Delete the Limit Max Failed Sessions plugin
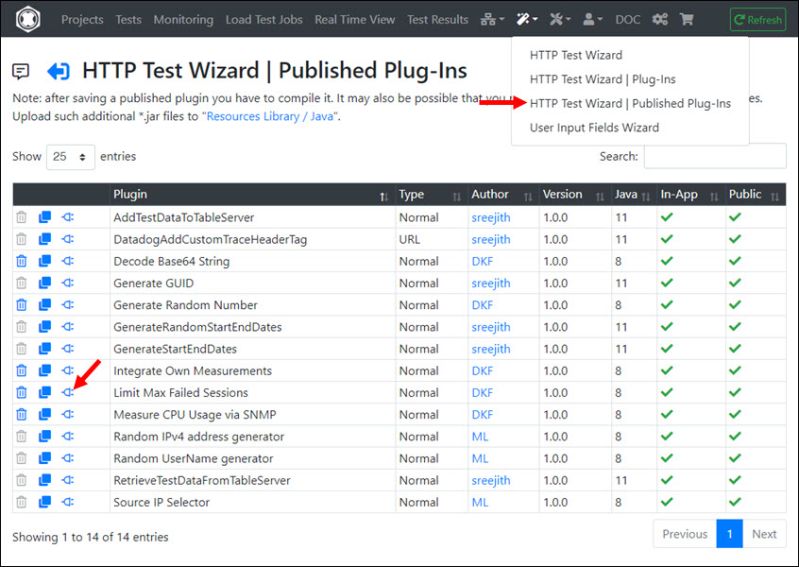This screenshot has width=799, height=567. (21, 393)
